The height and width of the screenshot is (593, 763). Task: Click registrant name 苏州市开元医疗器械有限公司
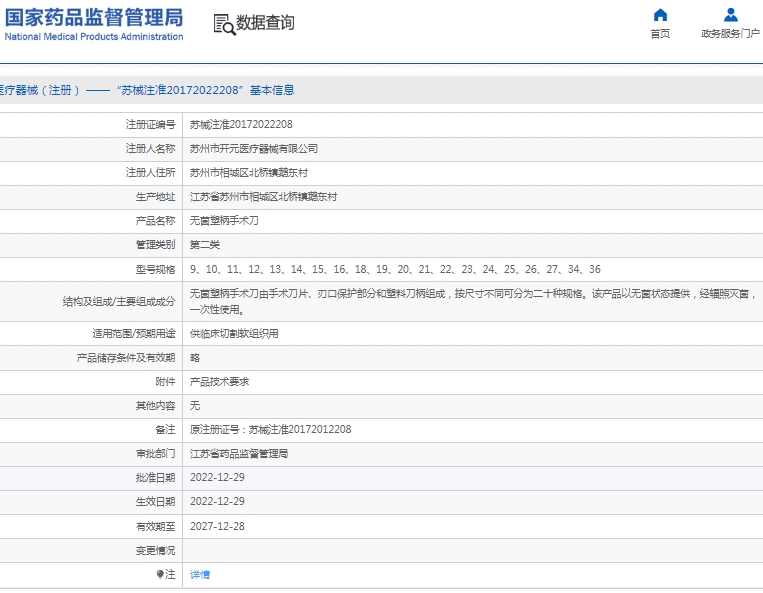pyautogui.click(x=254, y=149)
